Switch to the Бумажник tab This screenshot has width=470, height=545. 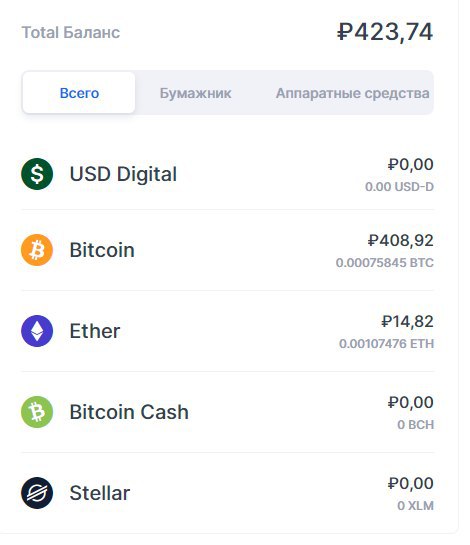(x=195, y=93)
